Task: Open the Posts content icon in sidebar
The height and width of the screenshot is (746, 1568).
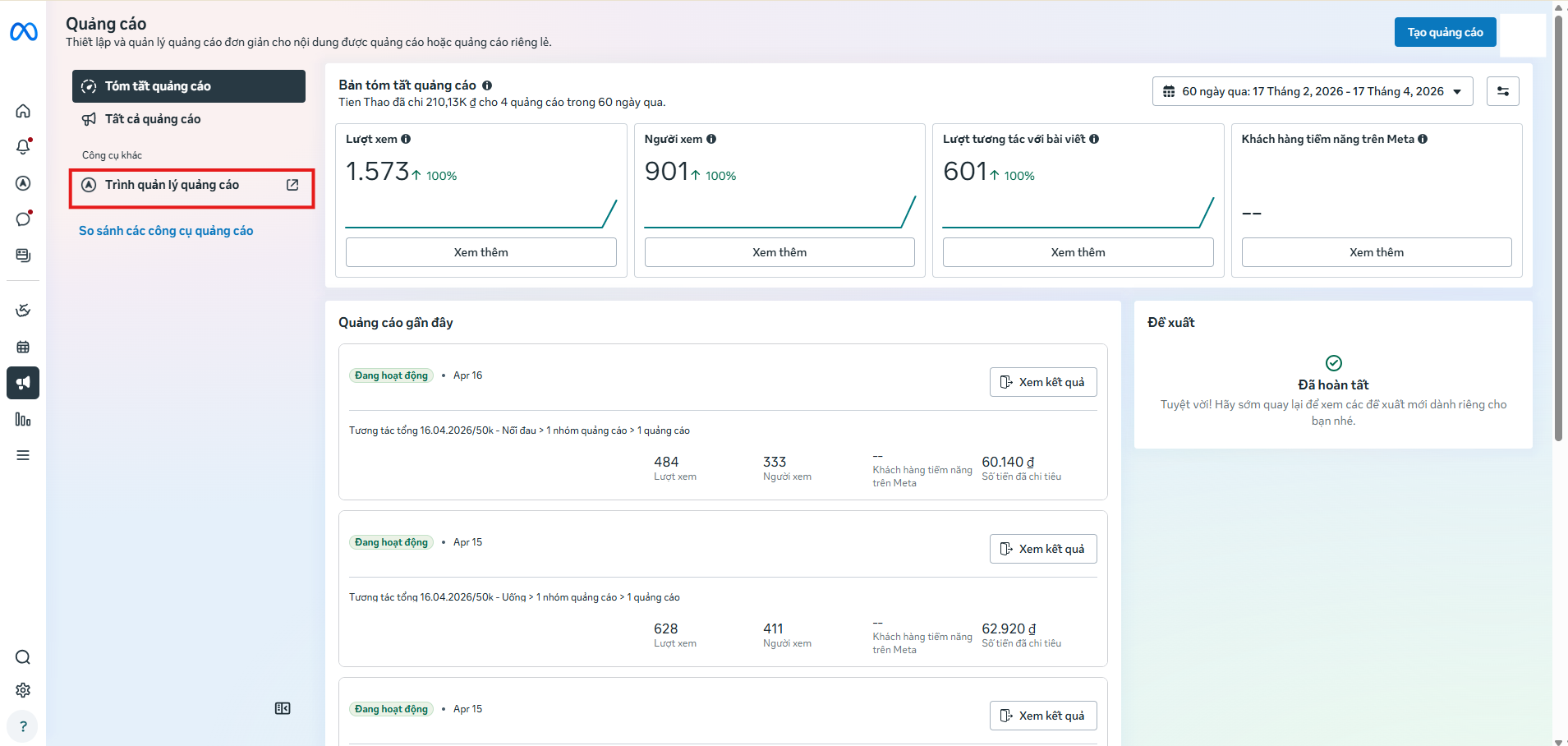Action: pos(23,255)
